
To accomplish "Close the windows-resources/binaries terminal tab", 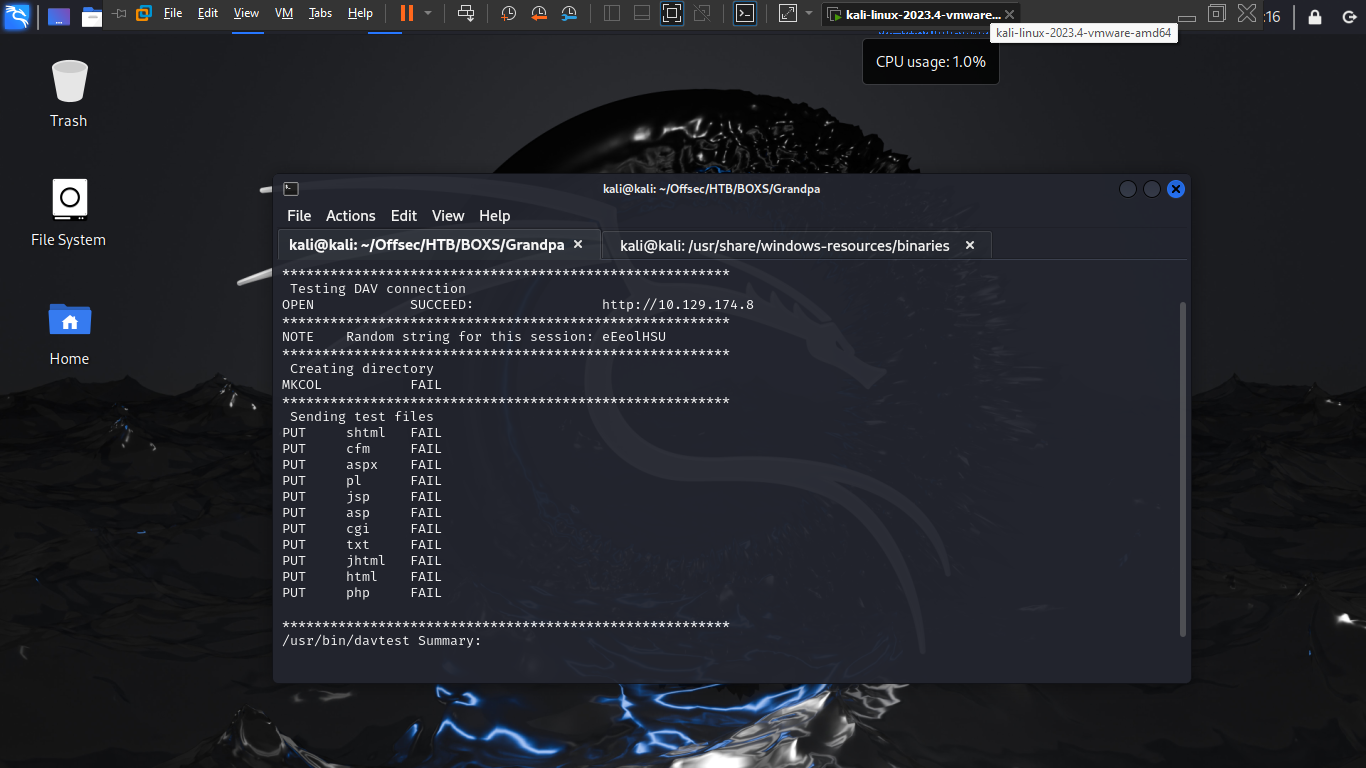I will tap(970, 245).
